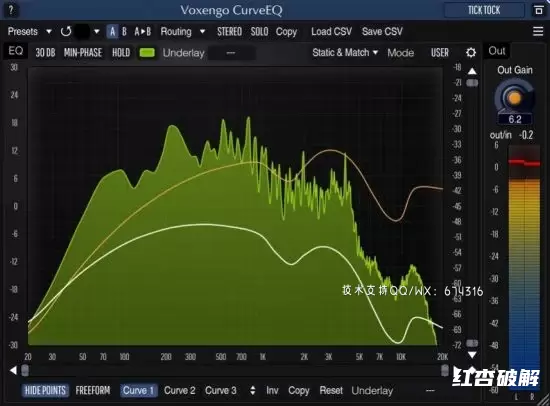This screenshot has width=550, height=406.
Task: Select Curve 2
Action: [x=180, y=390]
